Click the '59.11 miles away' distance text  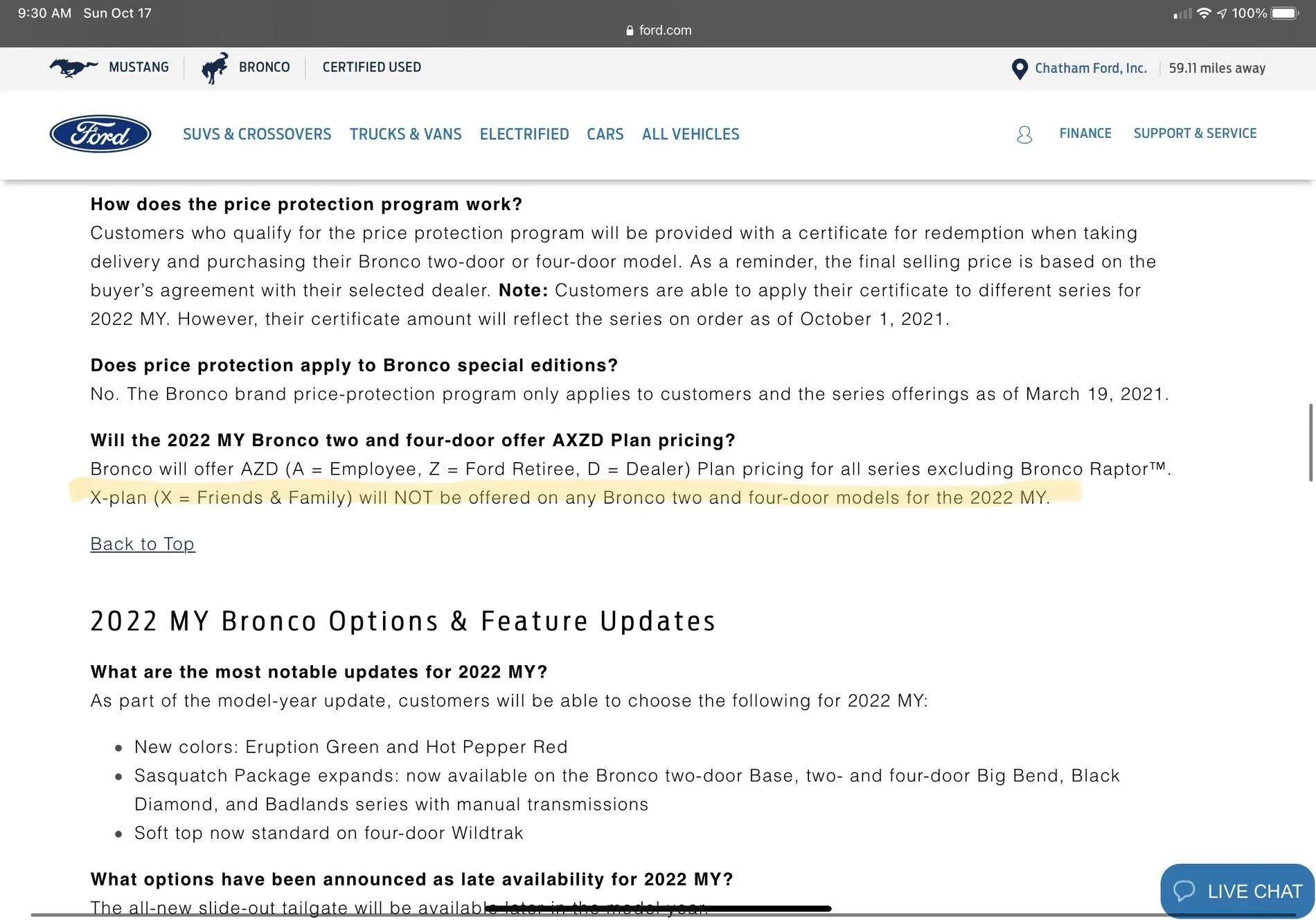click(x=1217, y=68)
